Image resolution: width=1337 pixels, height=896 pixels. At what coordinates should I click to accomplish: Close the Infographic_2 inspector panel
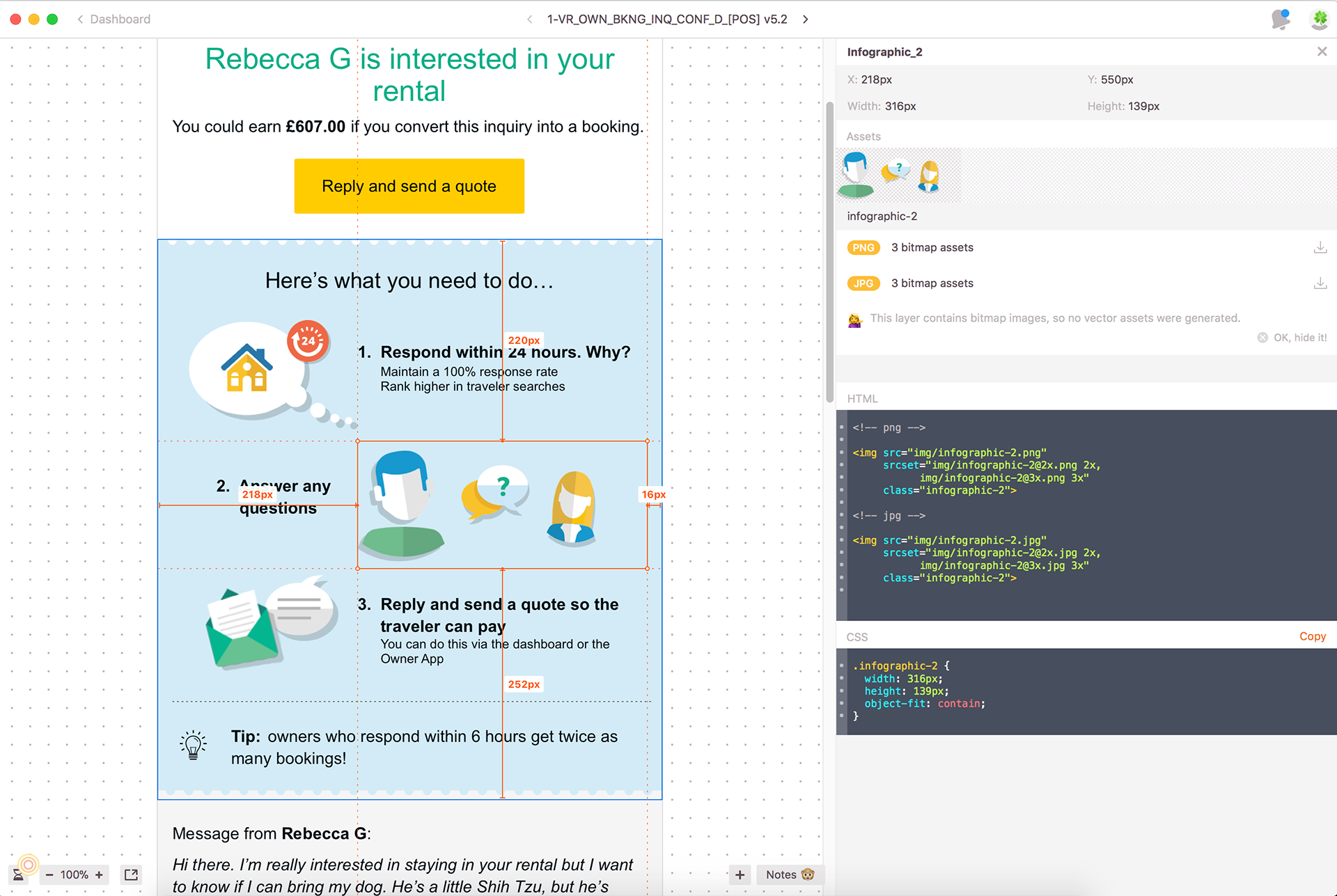[x=1322, y=52]
